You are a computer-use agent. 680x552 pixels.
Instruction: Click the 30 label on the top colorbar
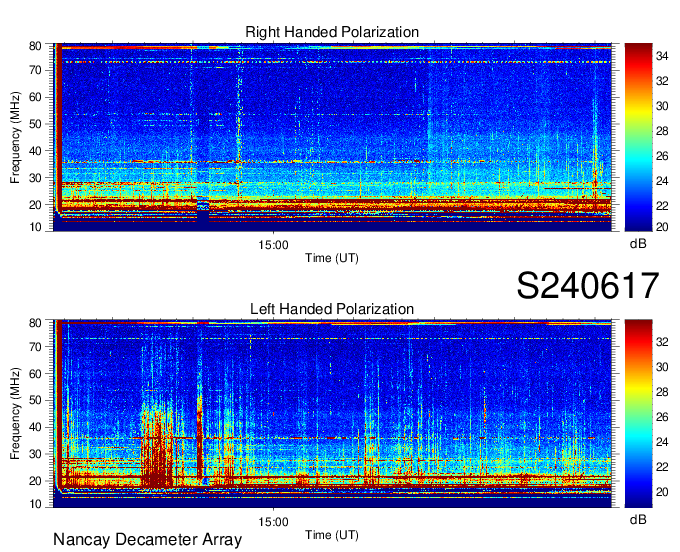click(662, 106)
